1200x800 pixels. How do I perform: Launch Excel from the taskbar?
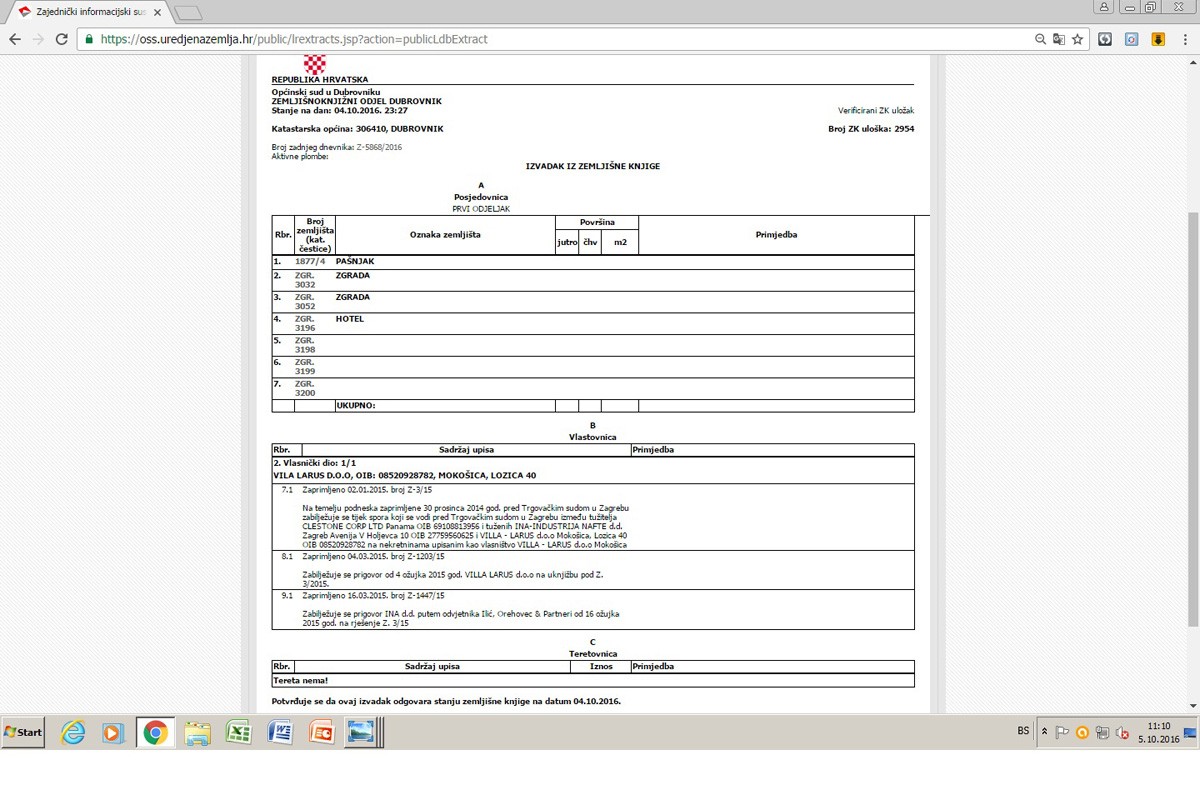click(x=239, y=733)
